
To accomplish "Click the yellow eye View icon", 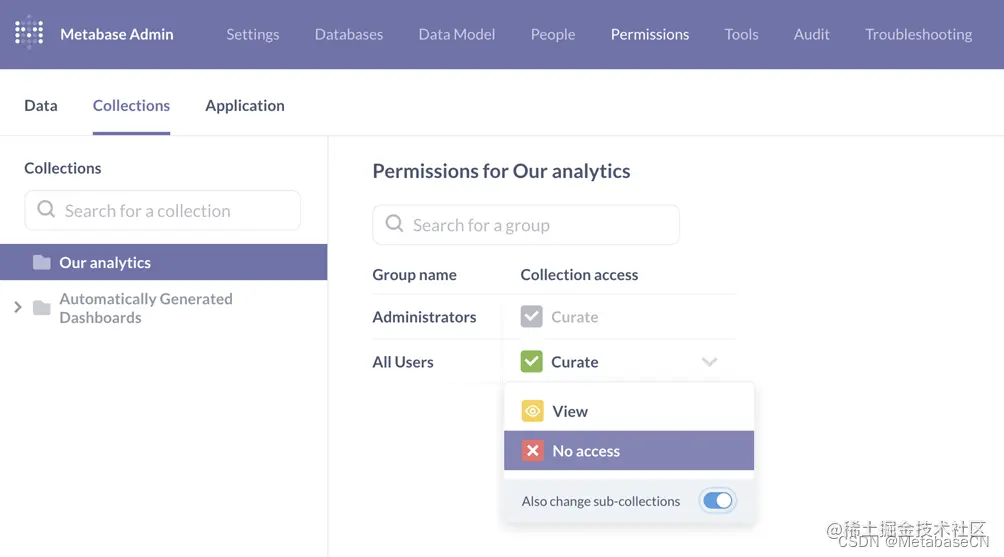I will coord(532,411).
